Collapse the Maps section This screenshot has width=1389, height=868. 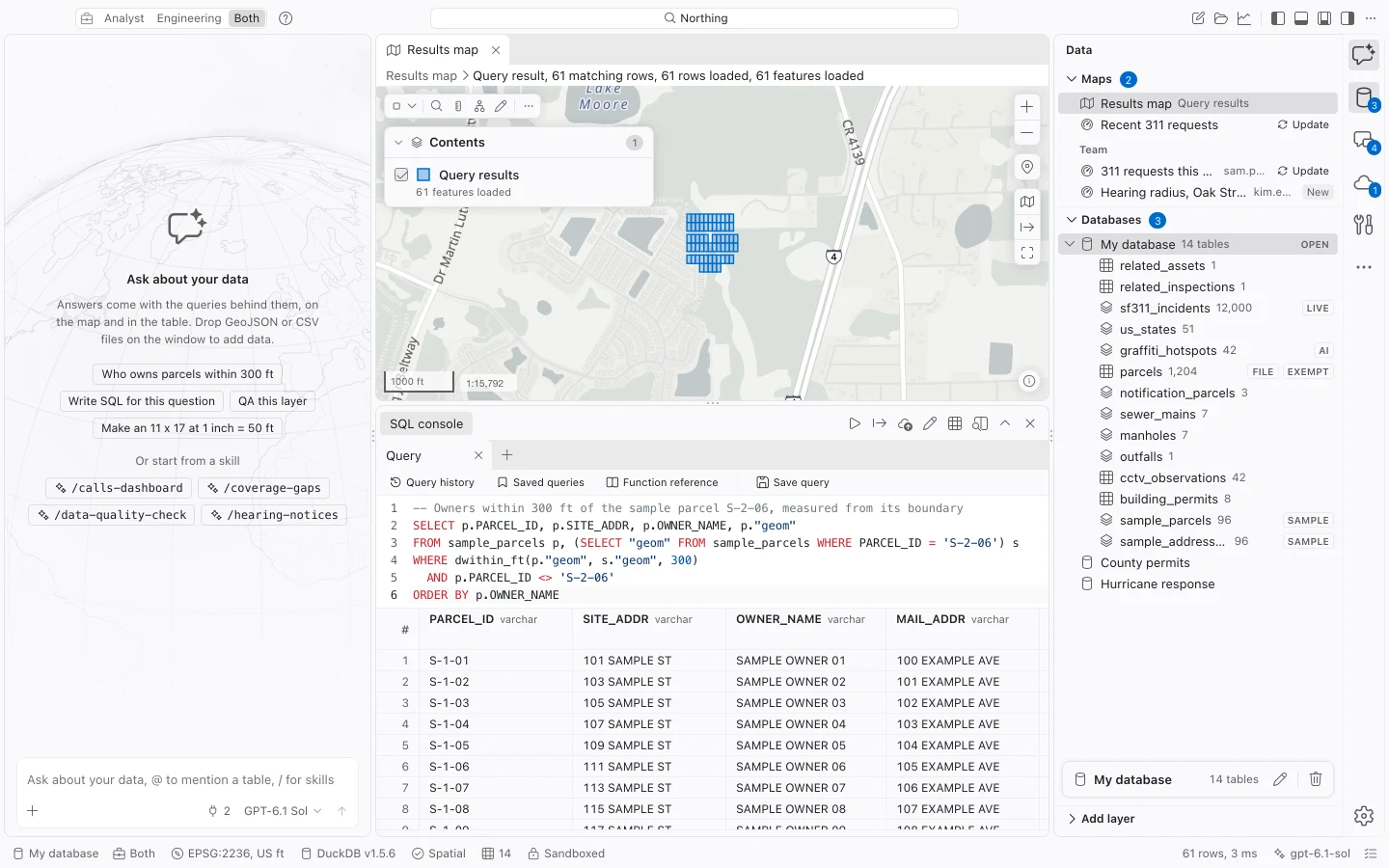click(1072, 79)
